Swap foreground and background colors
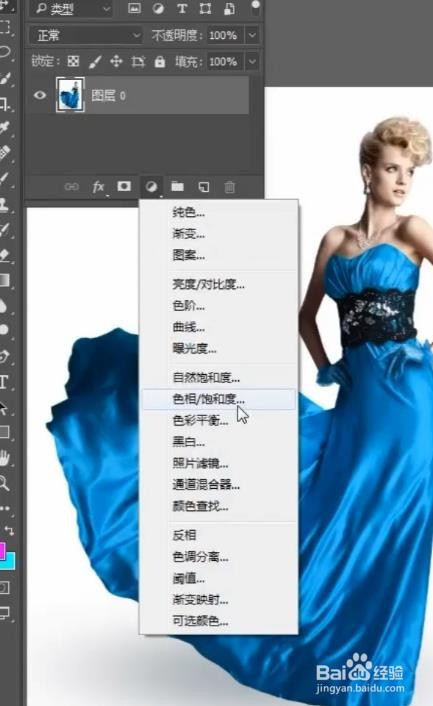The width and height of the screenshot is (433, 706). pyautogui.click(x=9, y=530)
